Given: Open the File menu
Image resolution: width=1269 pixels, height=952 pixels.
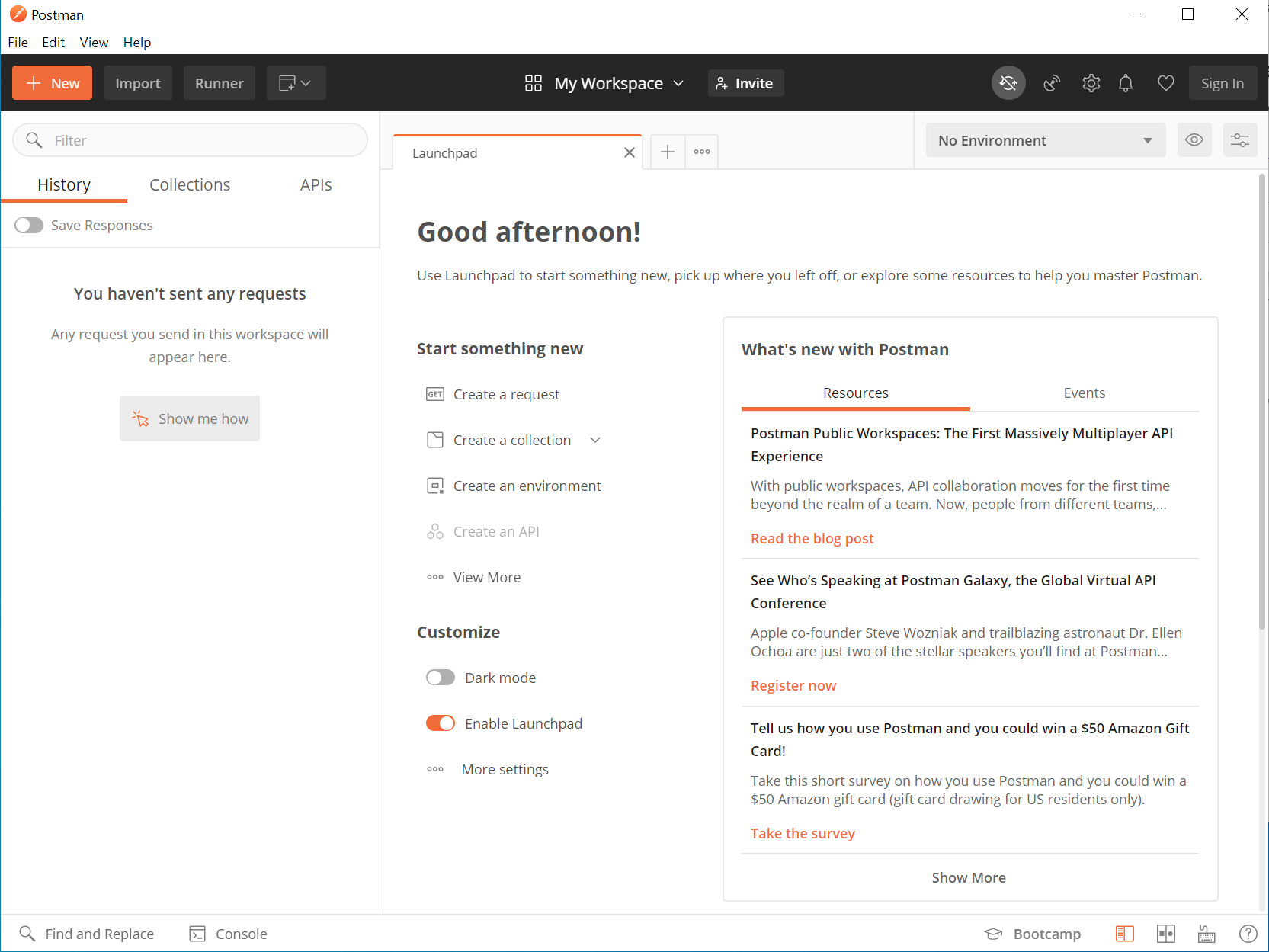Looking at the screenshot, I should 18,43.
